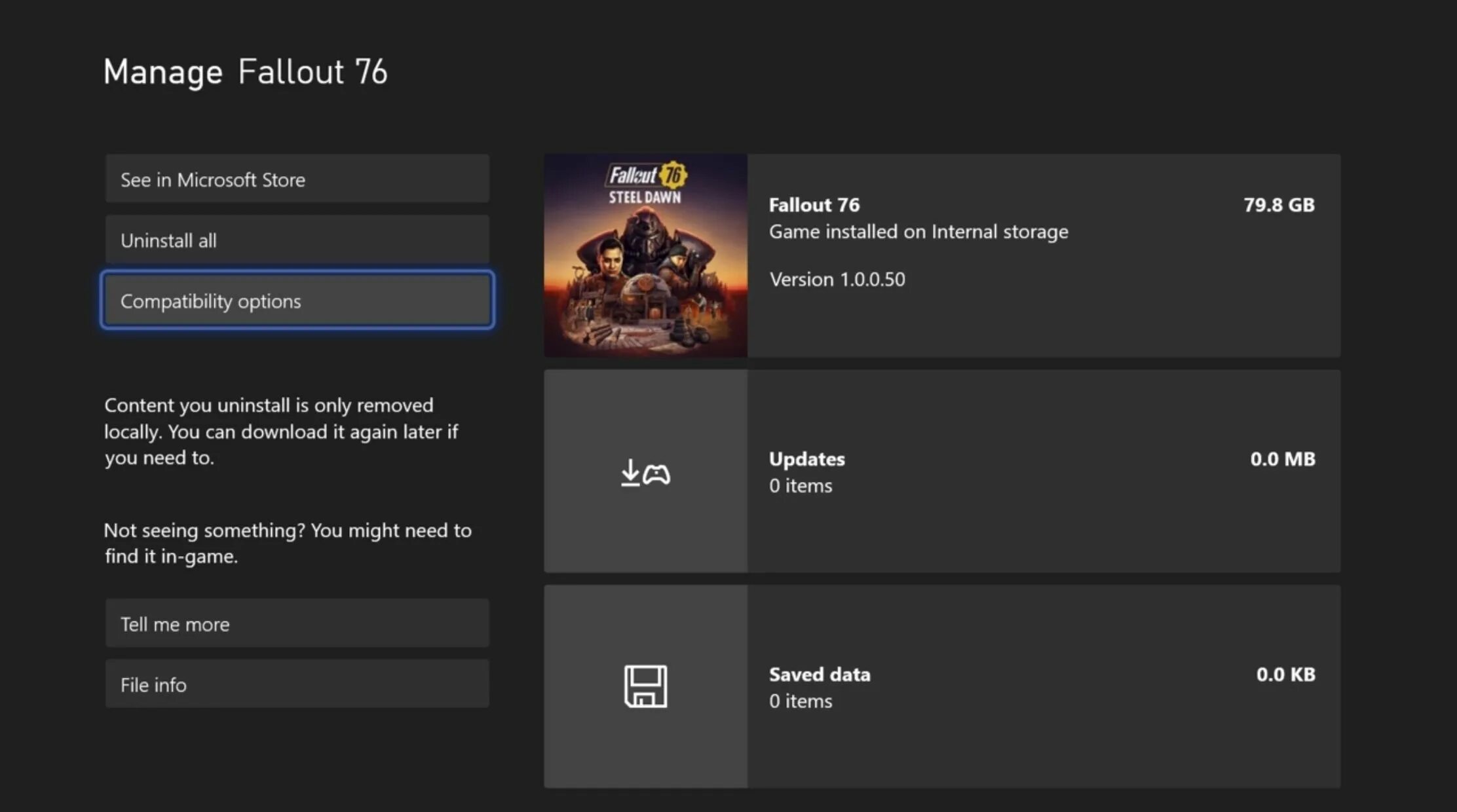The image size is (1457, 812).
Task: Select the Saved data row title
Action: coord(819,674)
